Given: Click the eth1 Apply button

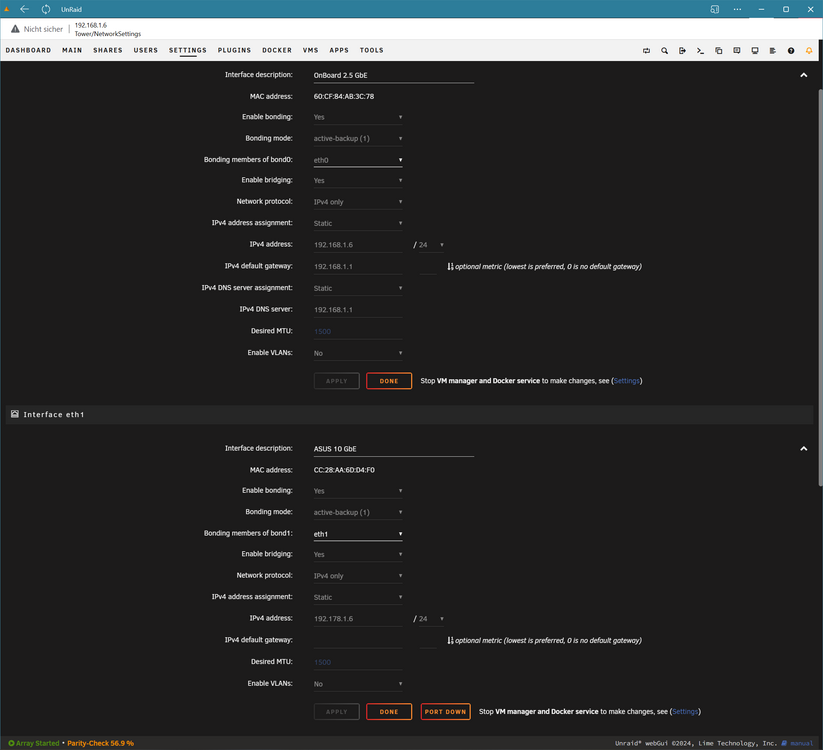Looking at the screenshot, I should [336, 712].
